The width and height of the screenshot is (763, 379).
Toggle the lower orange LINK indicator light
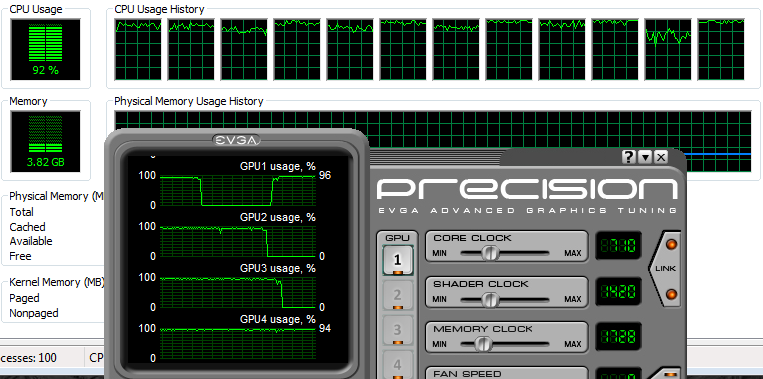click(671, 294)
